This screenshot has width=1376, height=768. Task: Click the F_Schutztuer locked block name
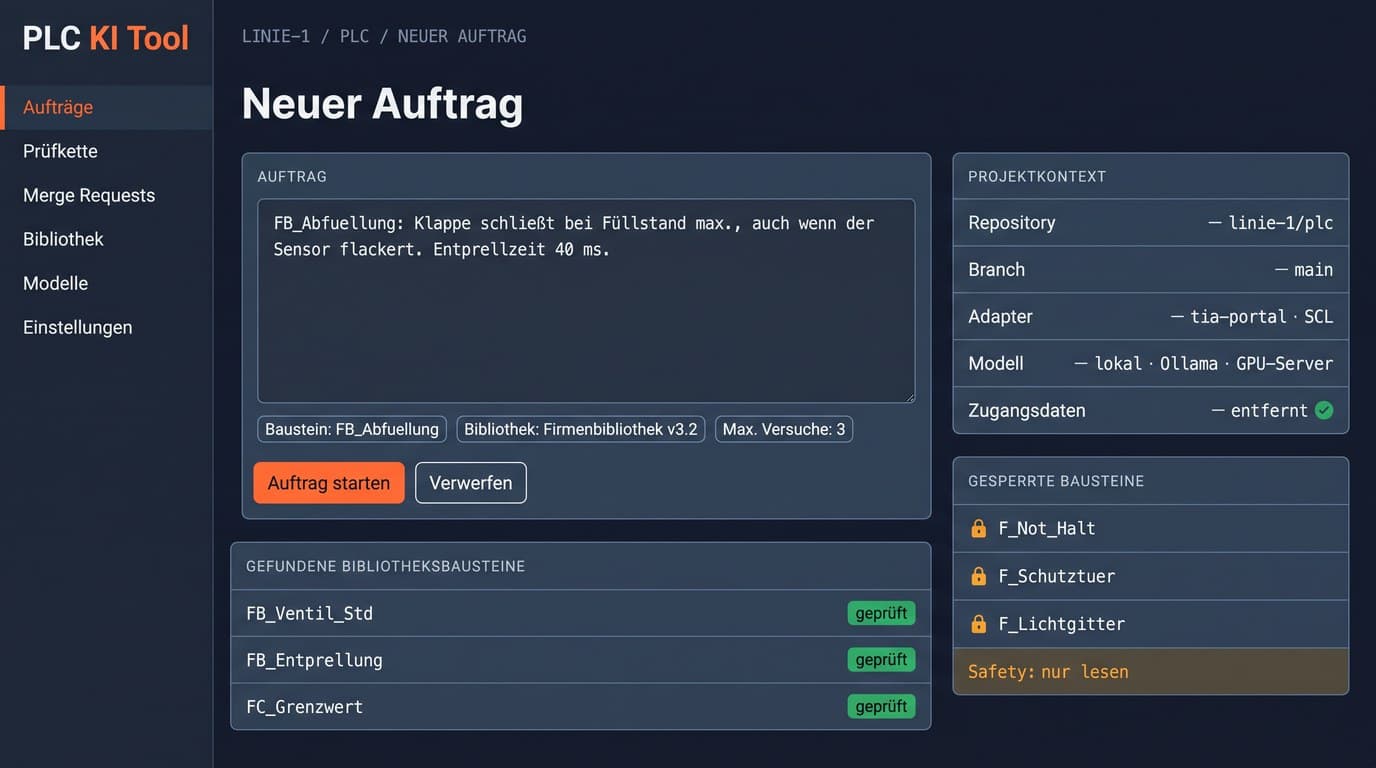[x=1057, y=576]
